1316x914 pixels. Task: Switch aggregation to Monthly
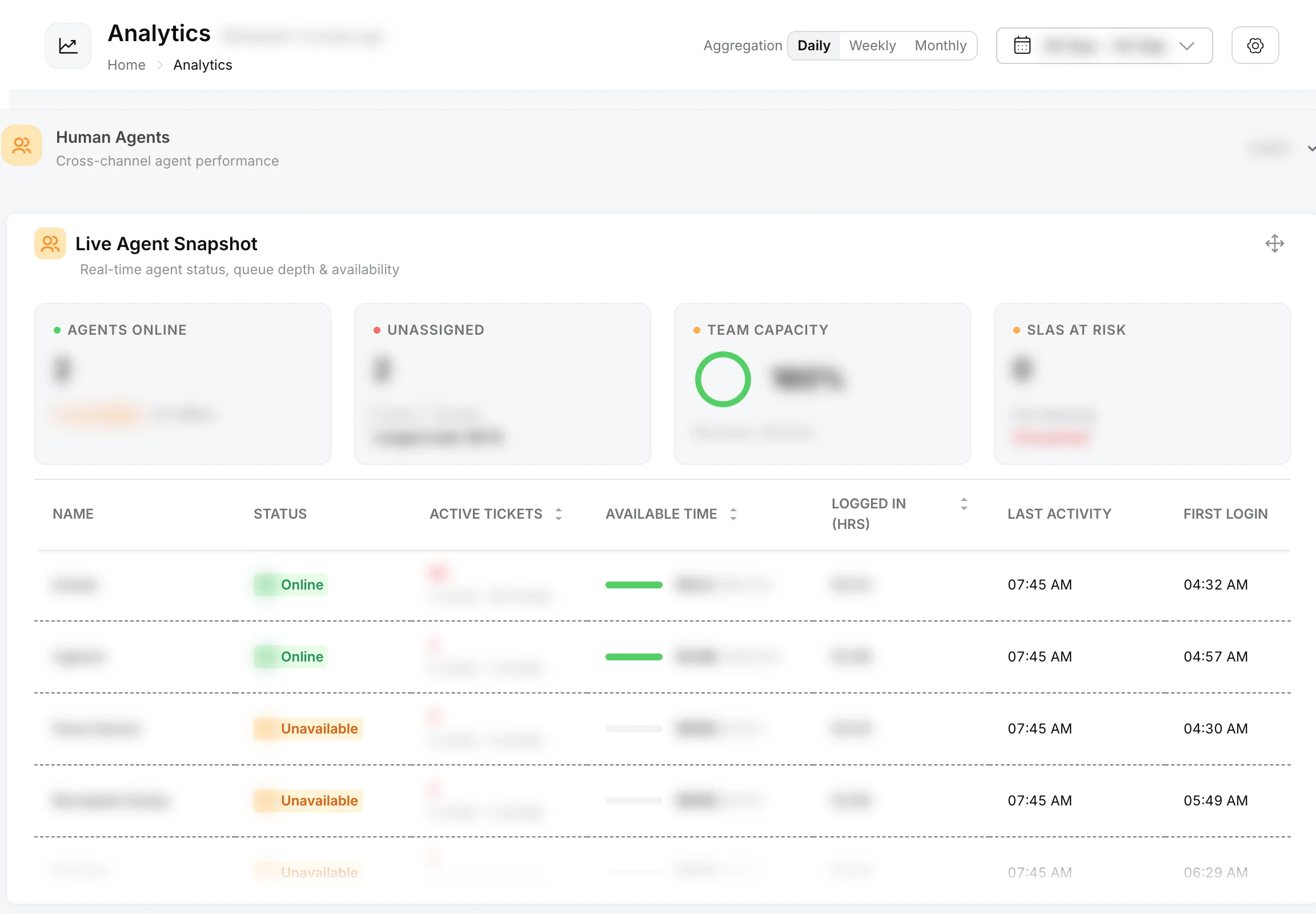[x=940, y=46]
